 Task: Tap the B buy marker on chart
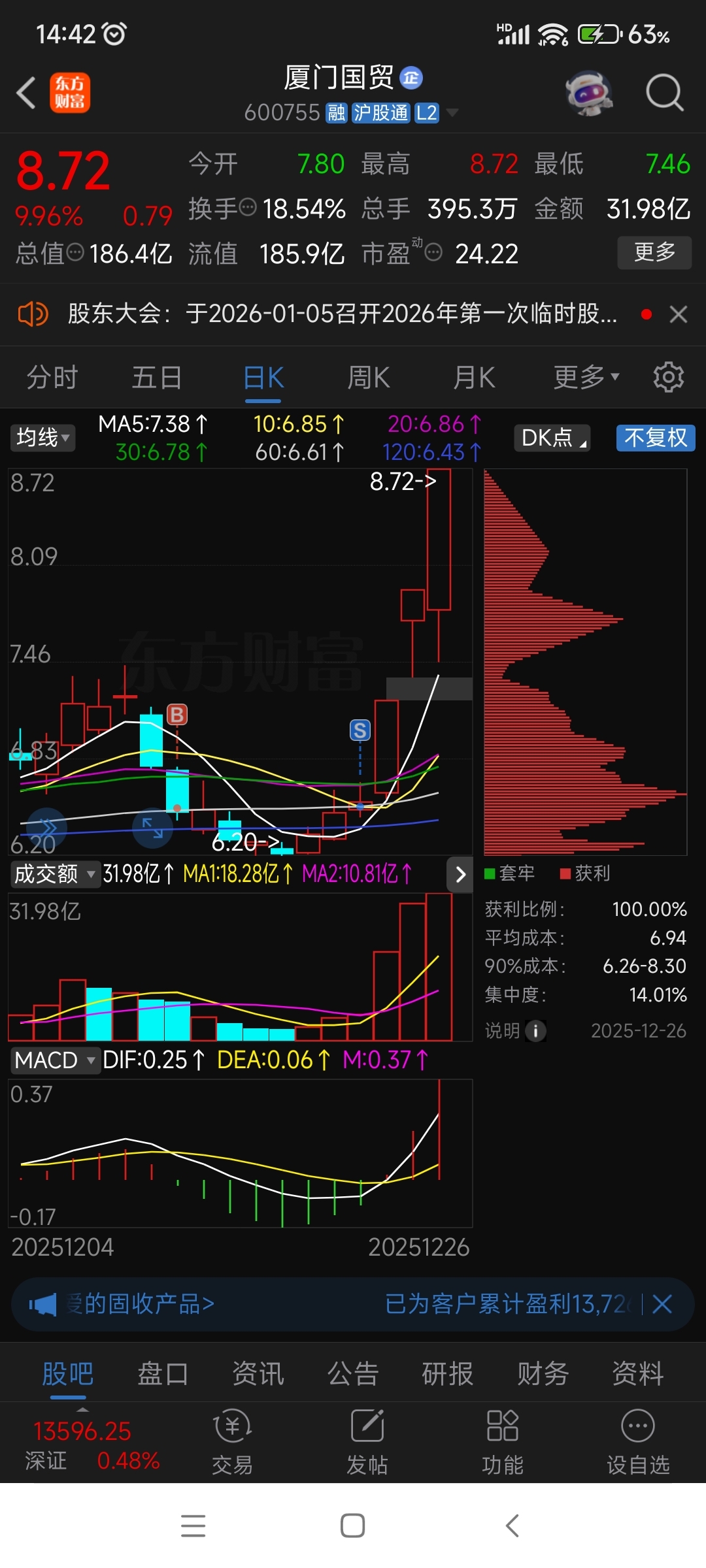pyautogui.click(x=177, y=715)
